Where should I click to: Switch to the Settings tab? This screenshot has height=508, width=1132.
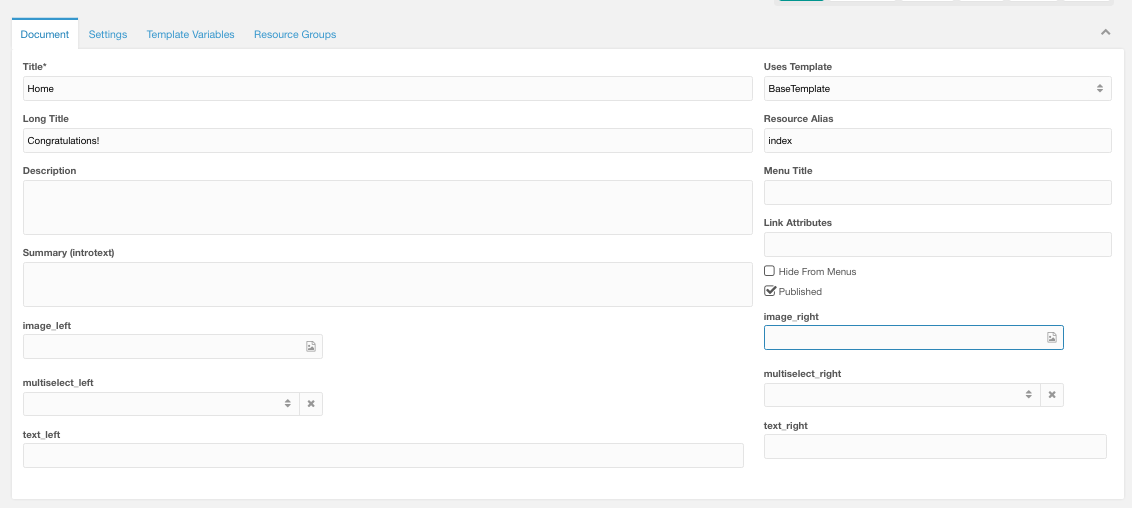coord(108,35)
